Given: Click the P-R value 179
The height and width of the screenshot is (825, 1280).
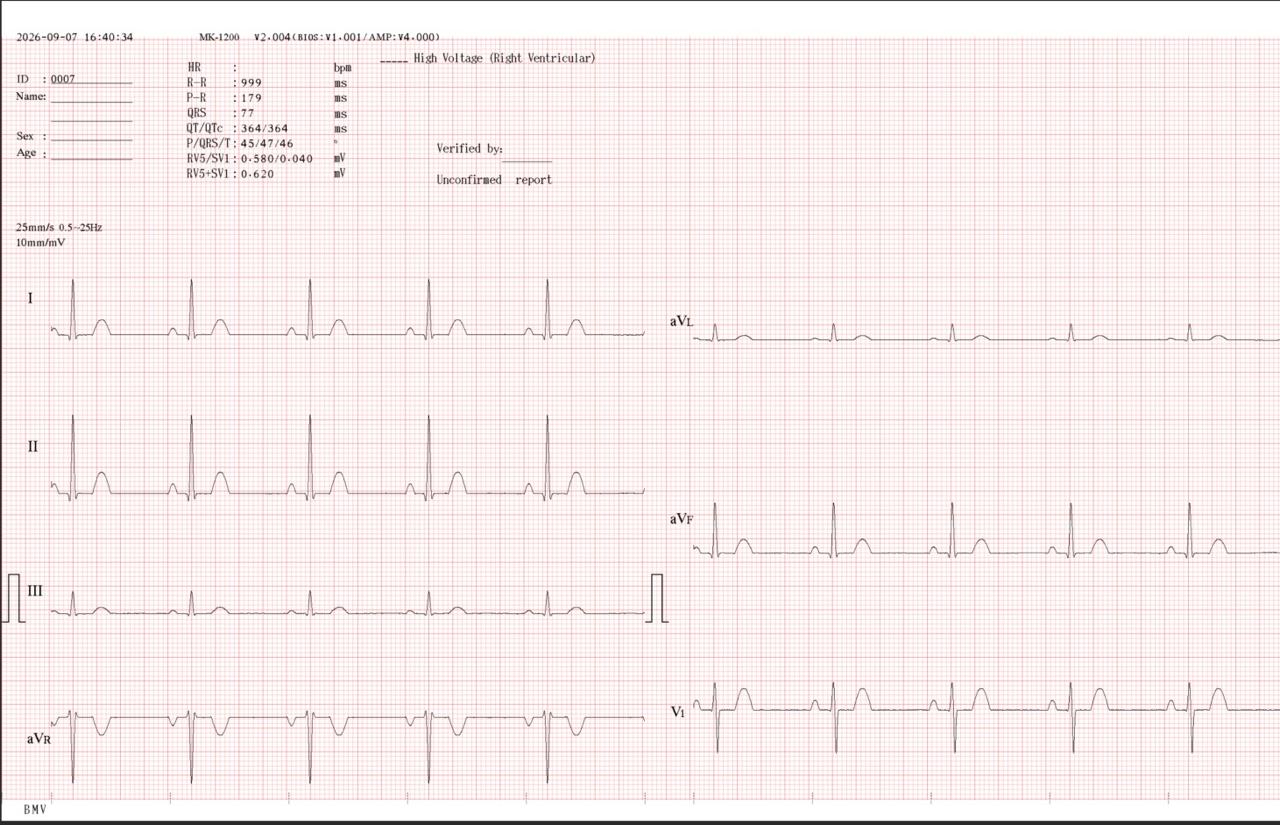Looking at the screenshot, I should coord(251,98).
